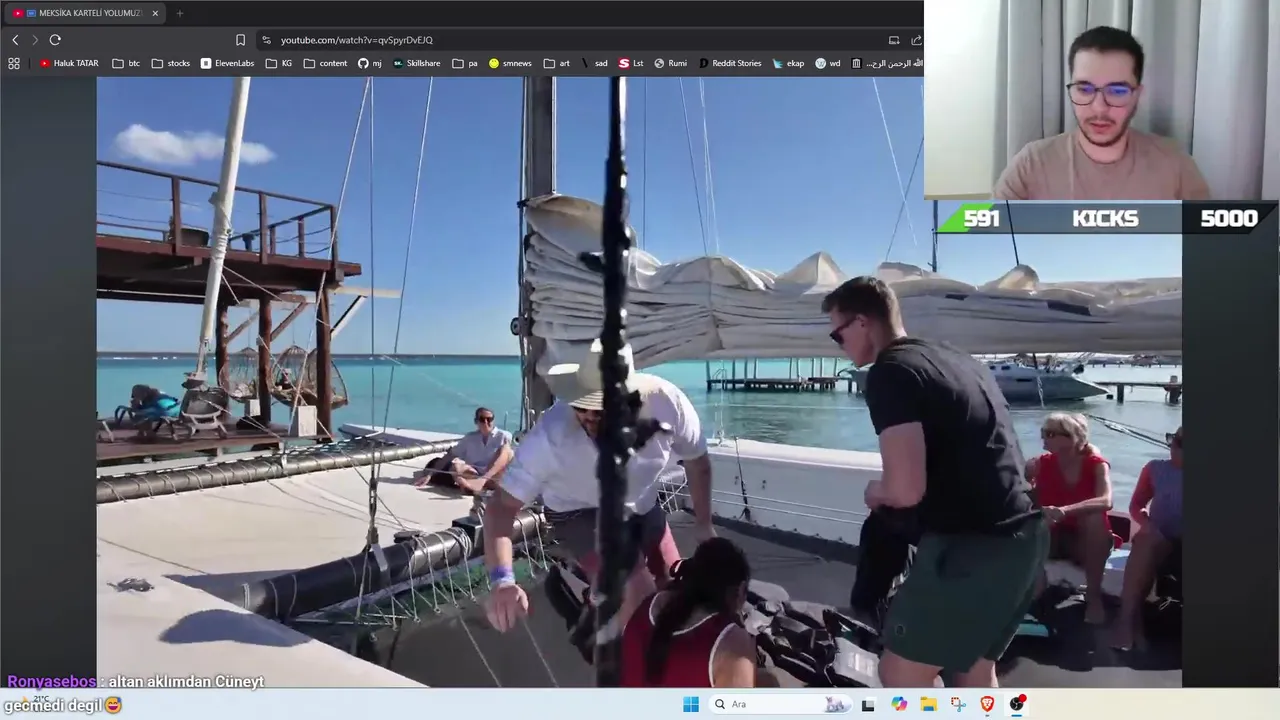The image size is (1280, 720).
Task: Click the taskbar Ara search box
Action: click(781, 704)
